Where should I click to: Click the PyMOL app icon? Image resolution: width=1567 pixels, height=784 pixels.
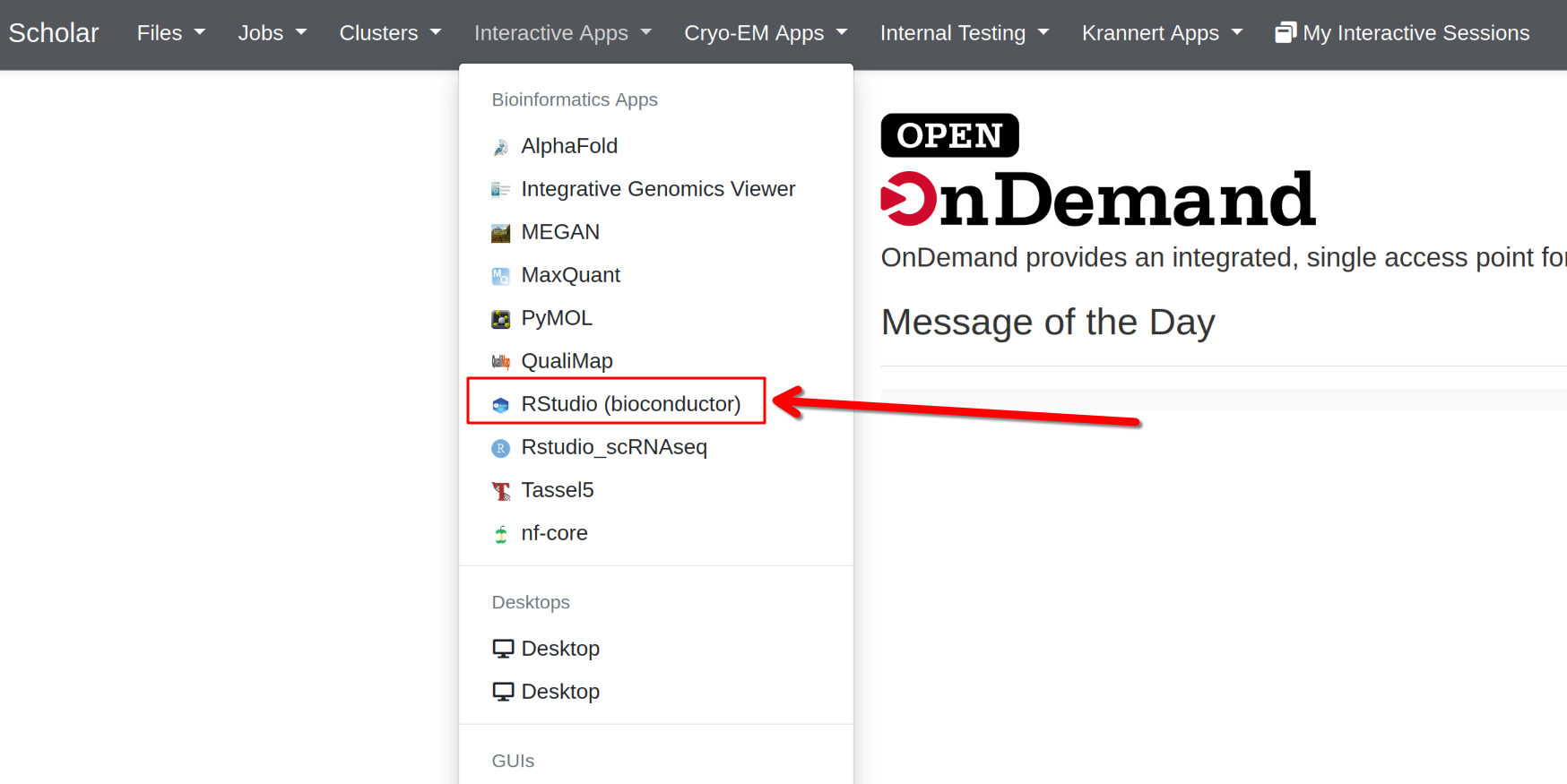tap(500, 319)
